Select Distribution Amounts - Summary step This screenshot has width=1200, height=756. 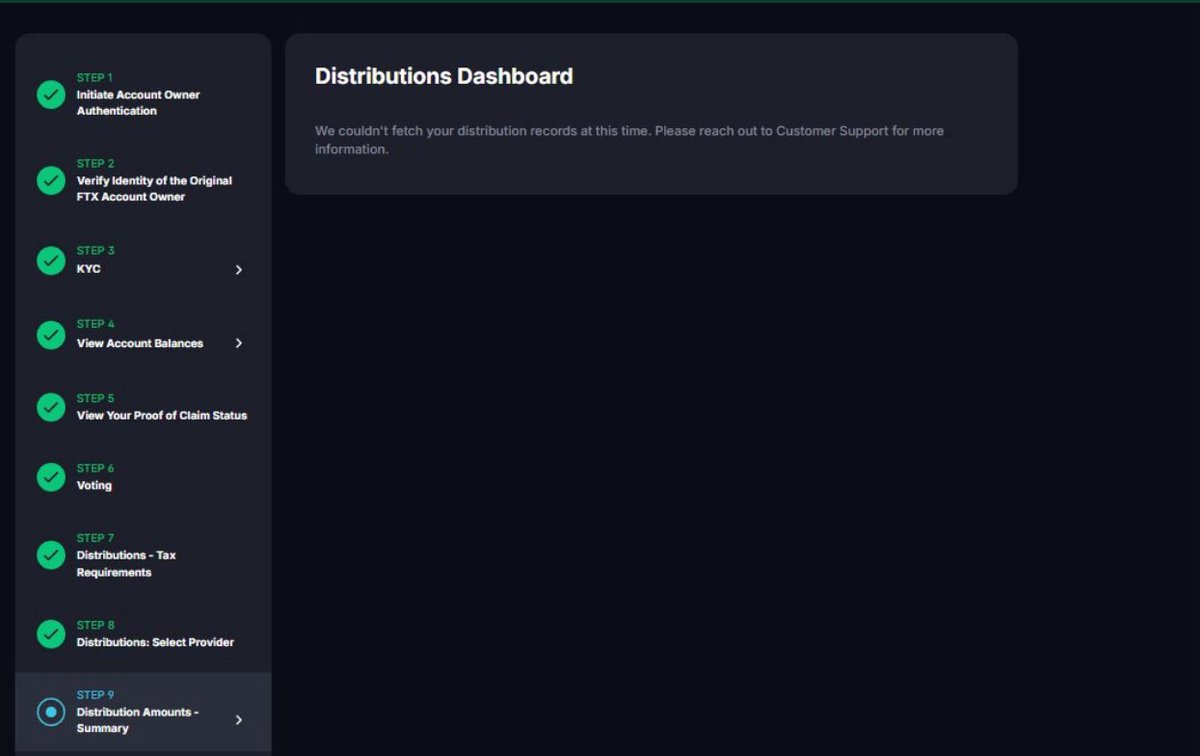point(138,720)
